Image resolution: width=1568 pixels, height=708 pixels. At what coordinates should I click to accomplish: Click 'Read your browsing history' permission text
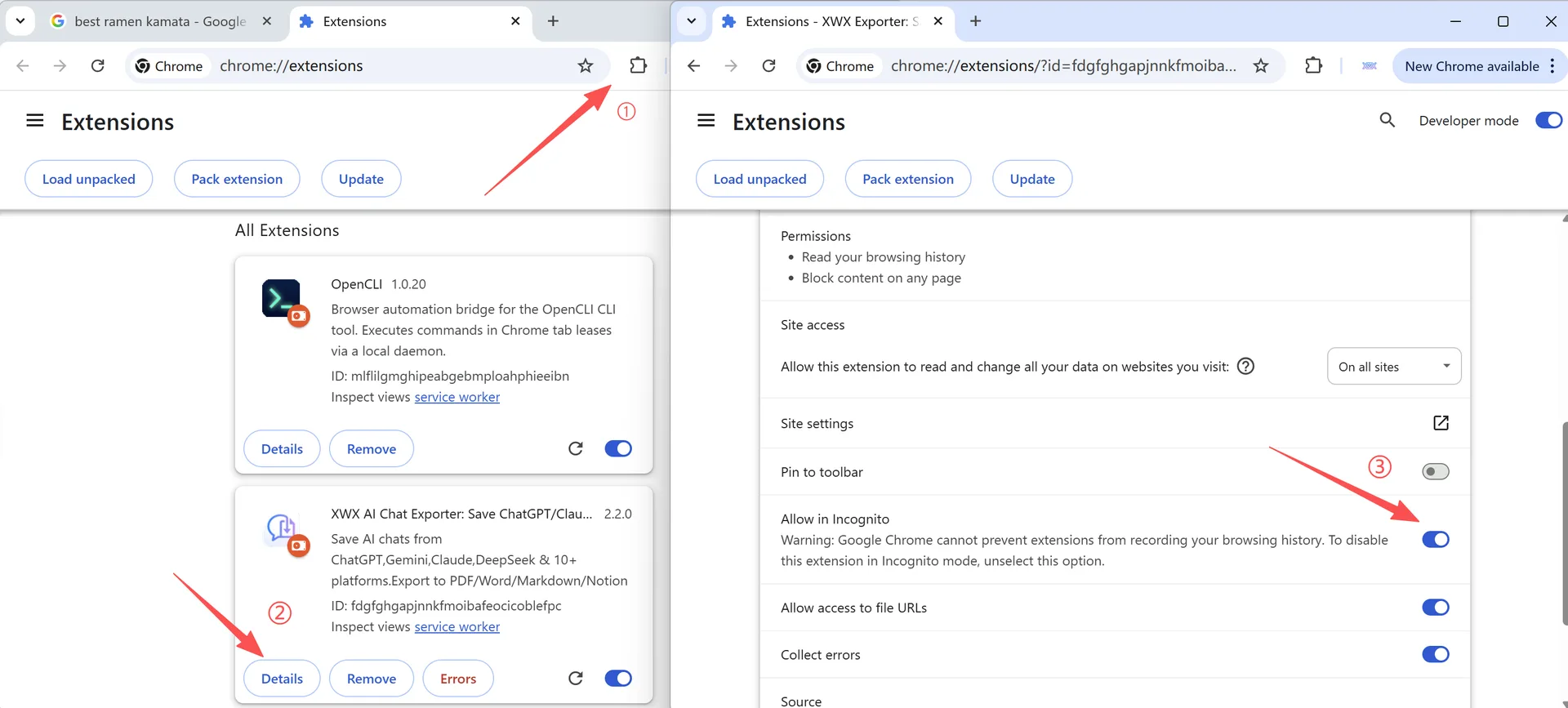(884, 256)
